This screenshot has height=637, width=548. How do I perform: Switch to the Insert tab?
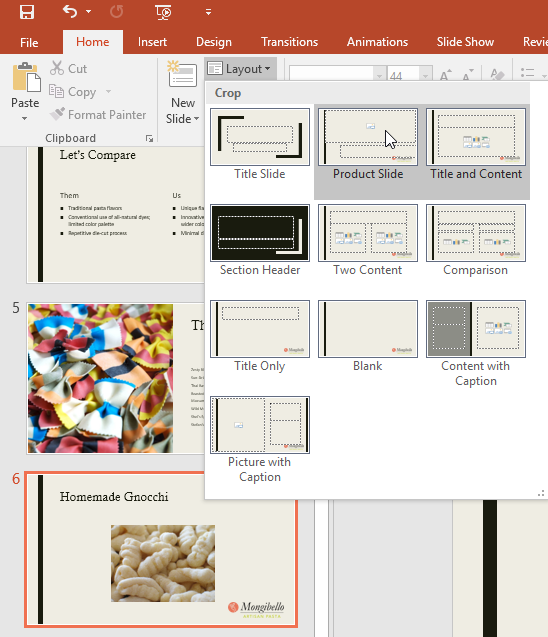coord(152,42)
